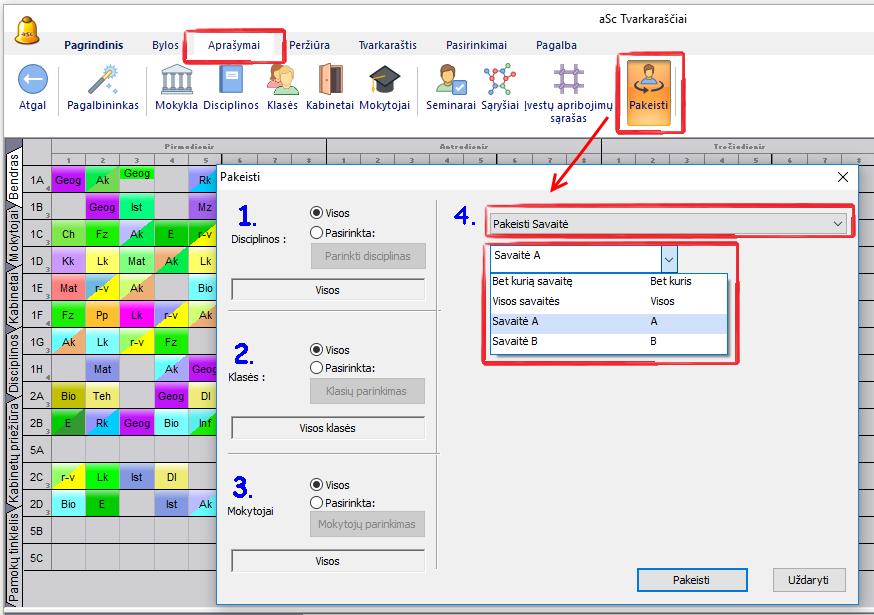This screenshot has height=615, width=874.
Task: Select Pasirinkta radio for Mokytojai
Action: coord(317,503)
